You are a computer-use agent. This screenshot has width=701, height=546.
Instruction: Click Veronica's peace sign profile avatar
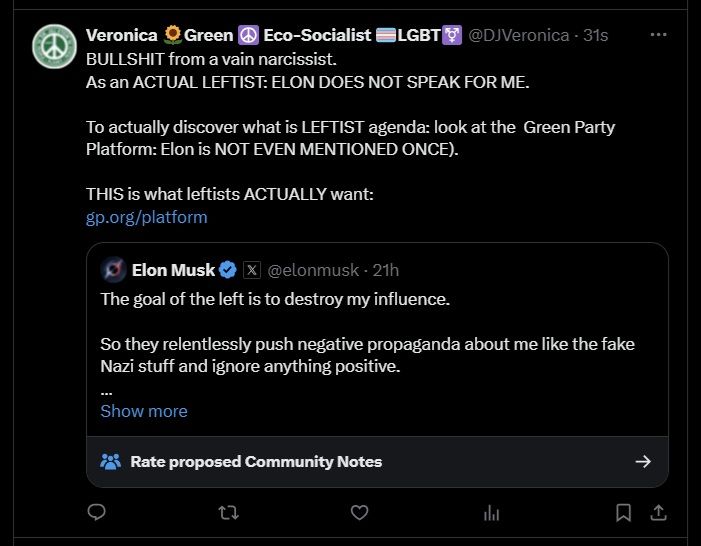click(55, 47)
